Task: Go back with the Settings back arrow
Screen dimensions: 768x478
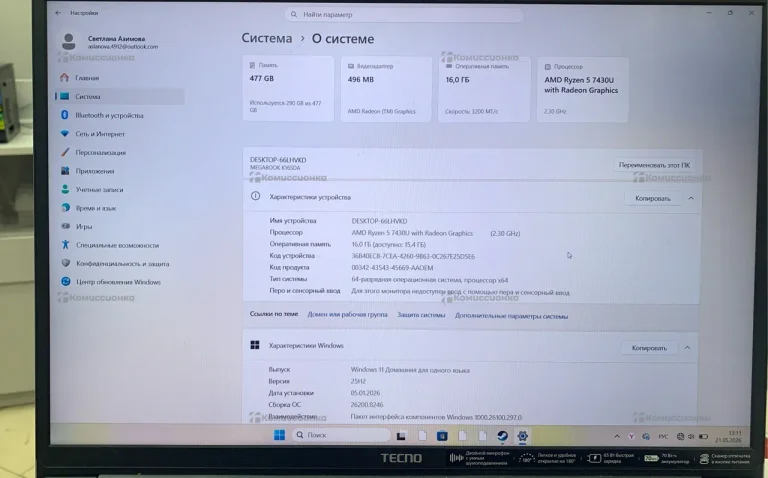Action: tap(58, 13)
